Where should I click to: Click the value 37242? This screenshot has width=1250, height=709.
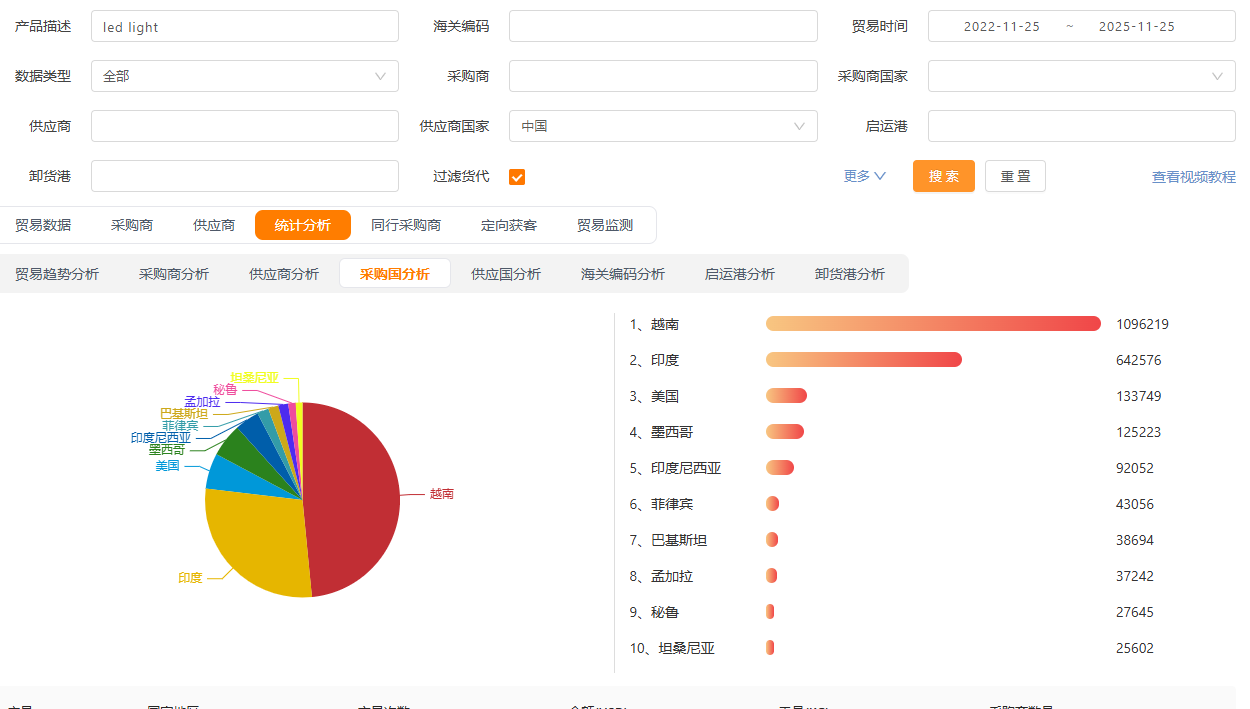[1135, 576]
